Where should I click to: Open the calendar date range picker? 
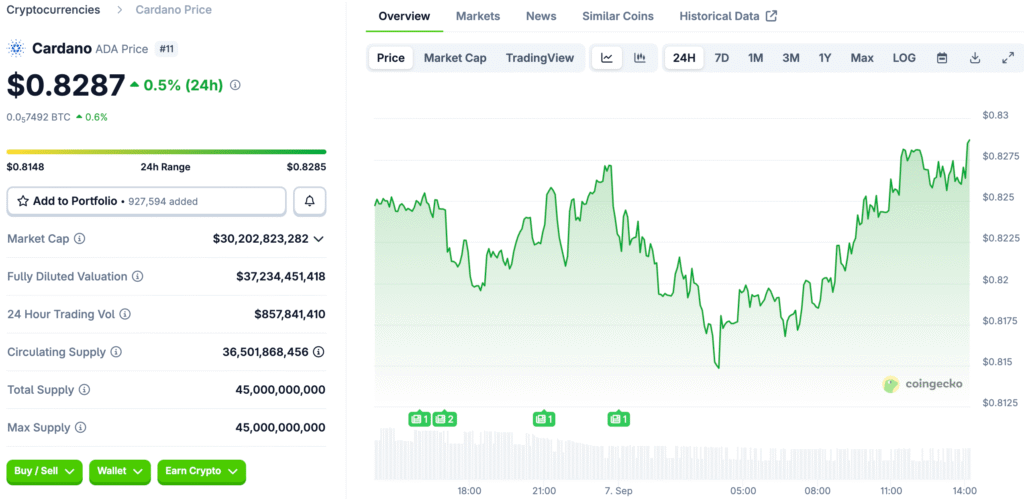[942, 58]
